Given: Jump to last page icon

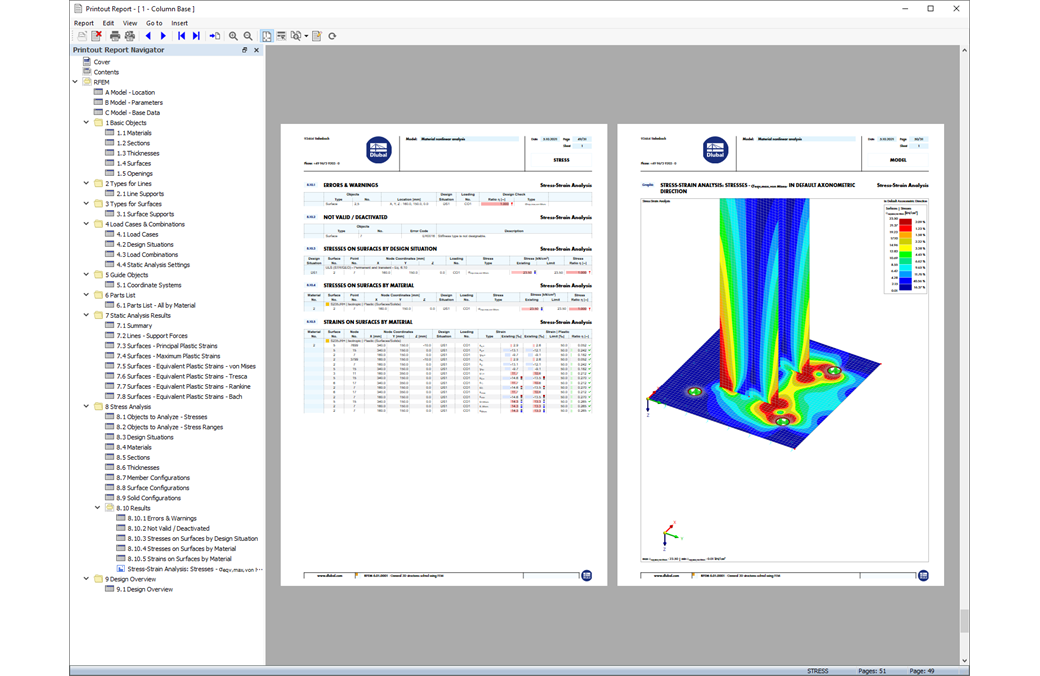Looking at the screenshot, I should click(x=196, y=36).
